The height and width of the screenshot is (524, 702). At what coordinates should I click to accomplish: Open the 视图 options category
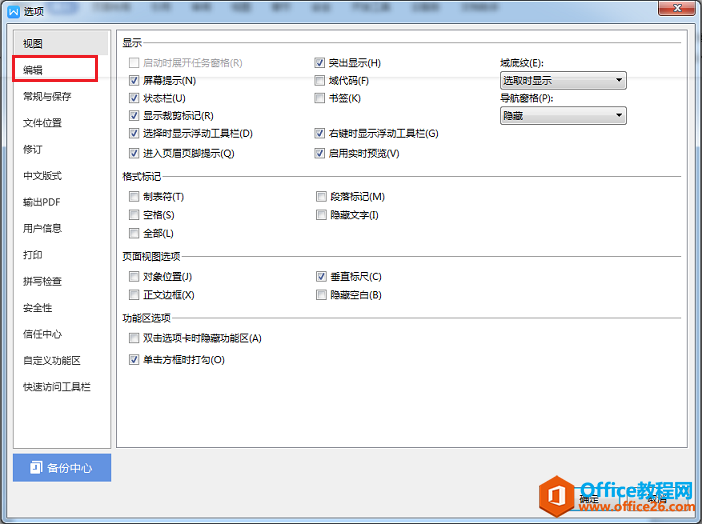61,43
